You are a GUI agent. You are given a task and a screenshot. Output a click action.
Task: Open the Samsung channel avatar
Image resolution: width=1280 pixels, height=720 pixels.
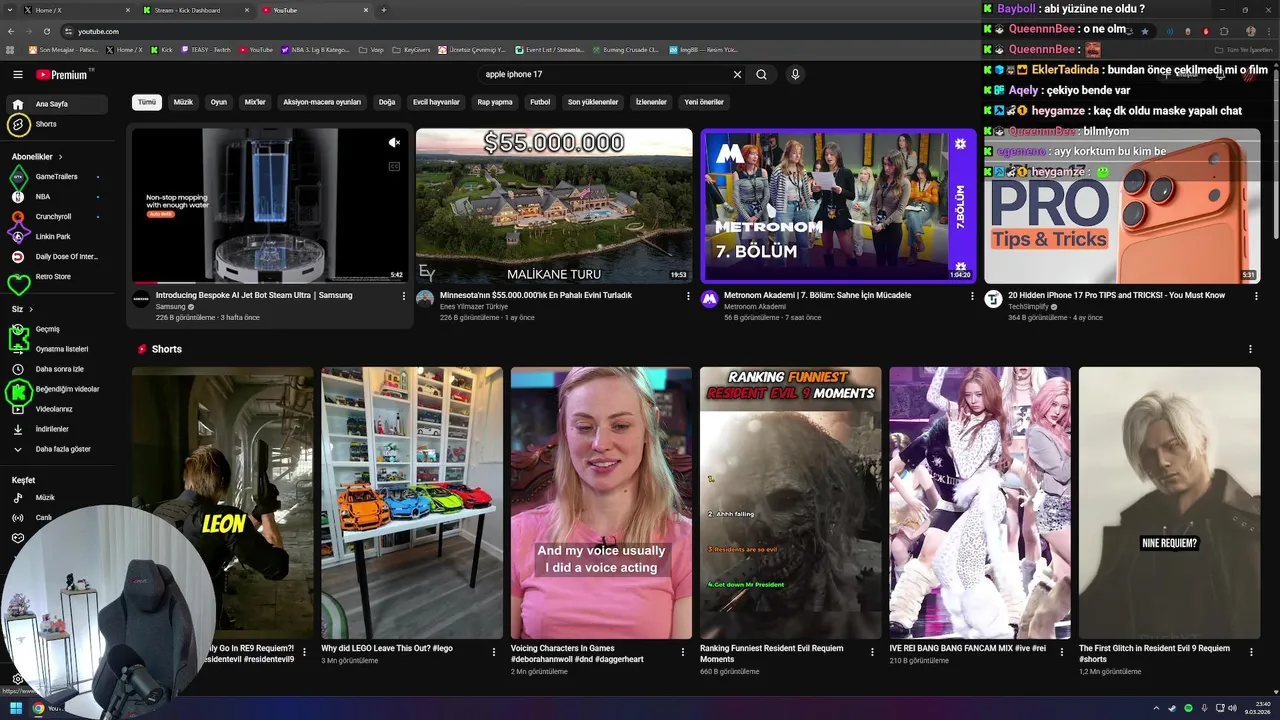tap(141, 299)
